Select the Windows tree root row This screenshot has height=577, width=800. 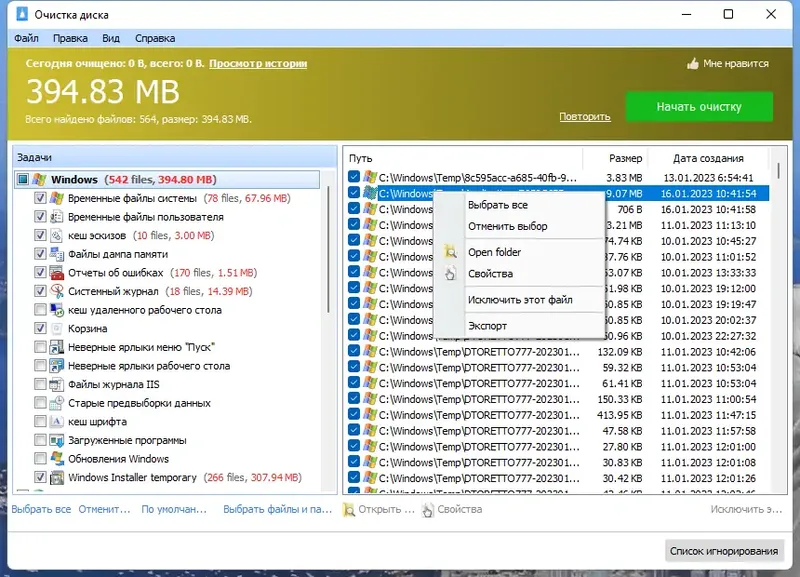pyautogui.click(x=167, y=180)
